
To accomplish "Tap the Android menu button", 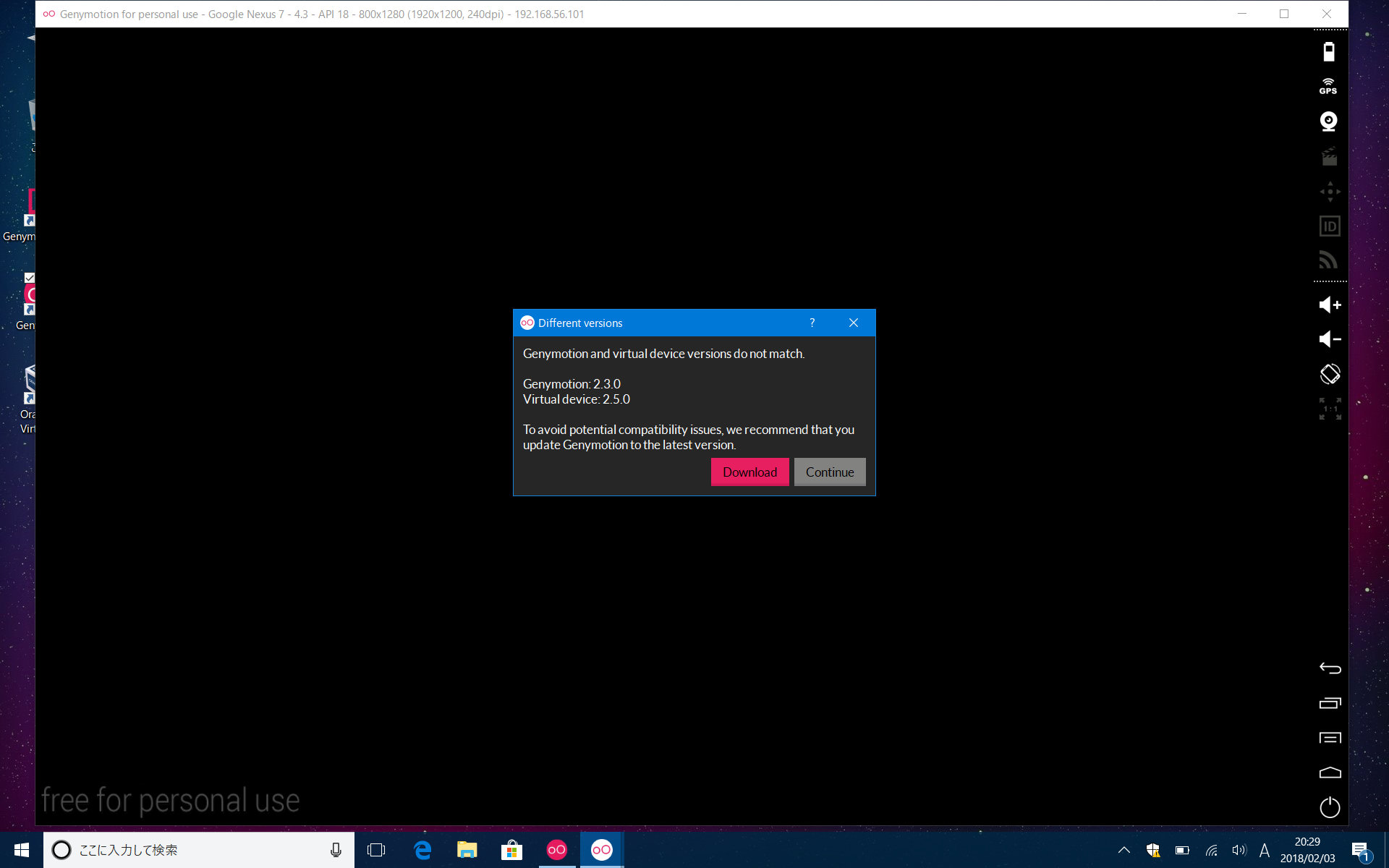I will [x=1330, y=738].
